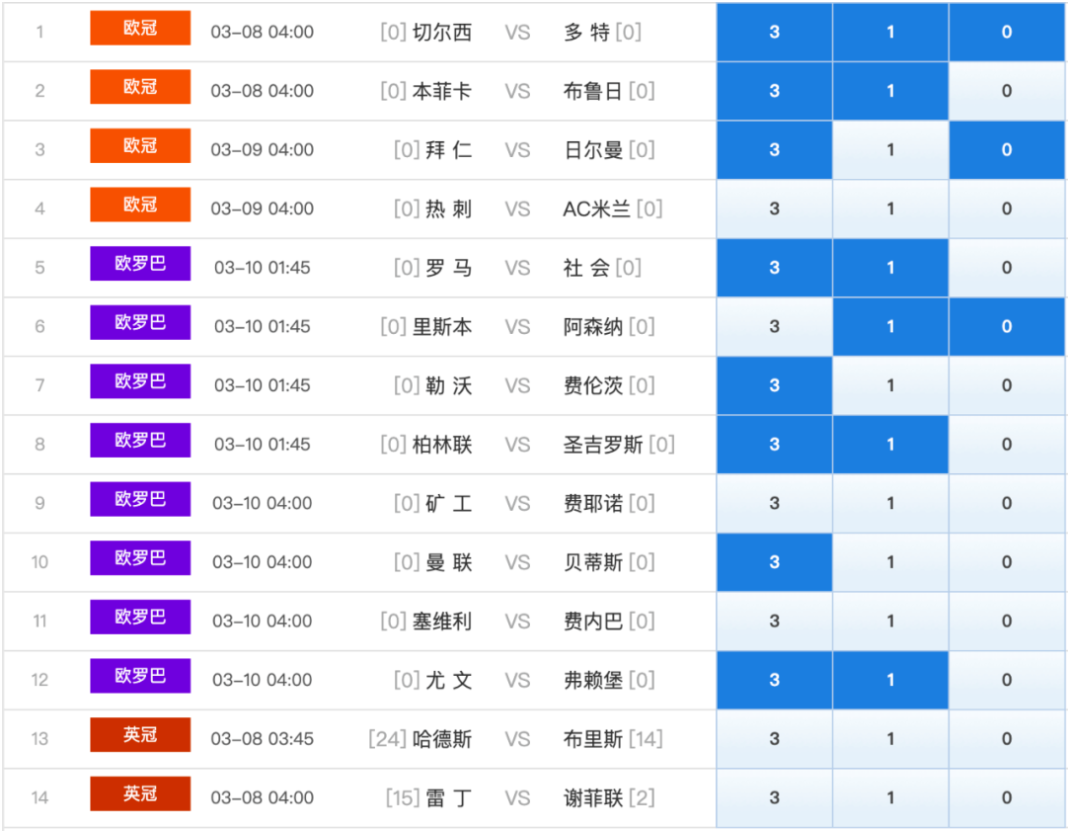The height and width of the screenshot is (832, 1069).
Task: Toggle option 3 for 拜仁 vs 日尔曼
Action: click(774, 150)
